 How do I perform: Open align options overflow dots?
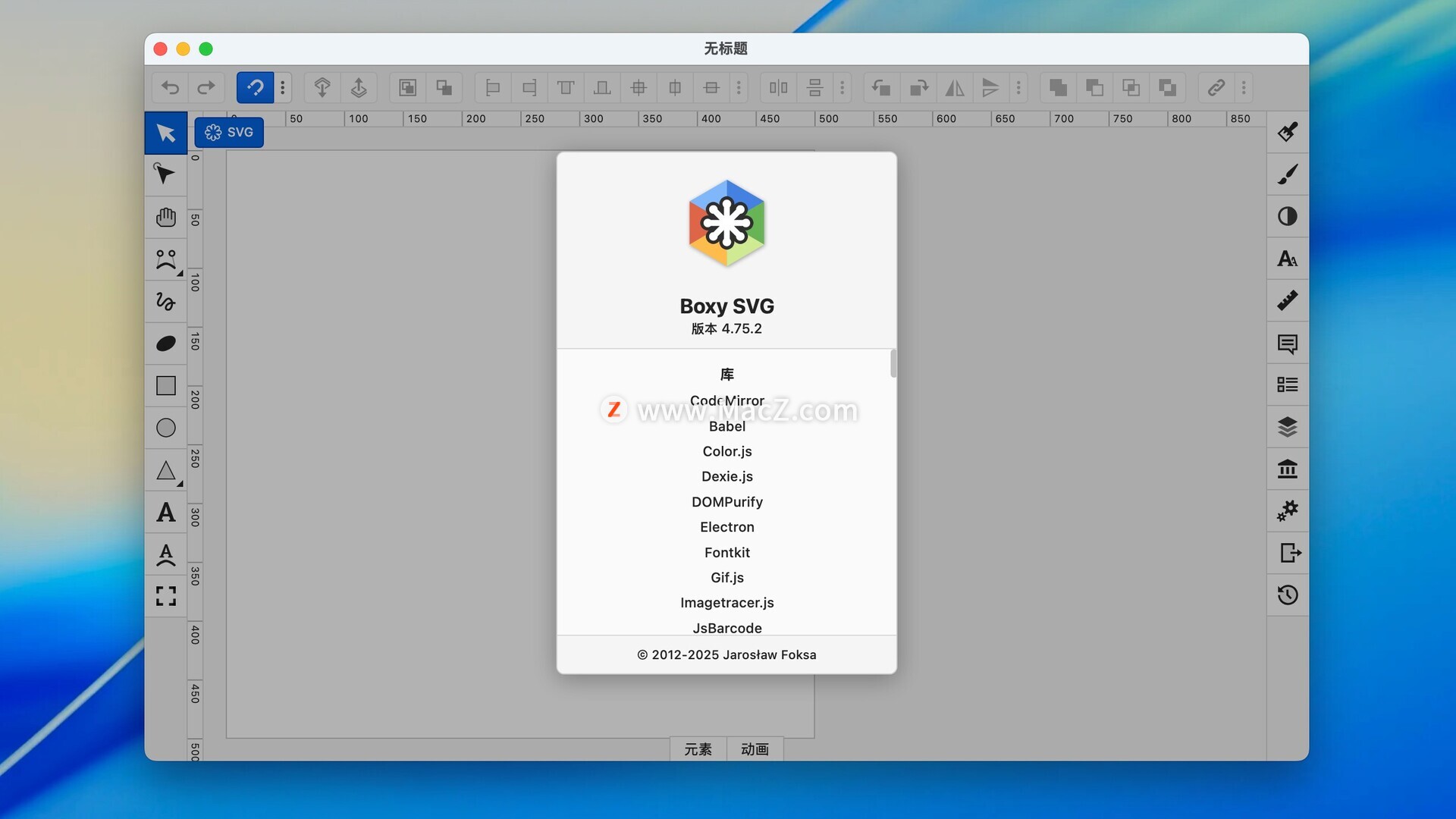pyautogui.click(x=739, y=88)
